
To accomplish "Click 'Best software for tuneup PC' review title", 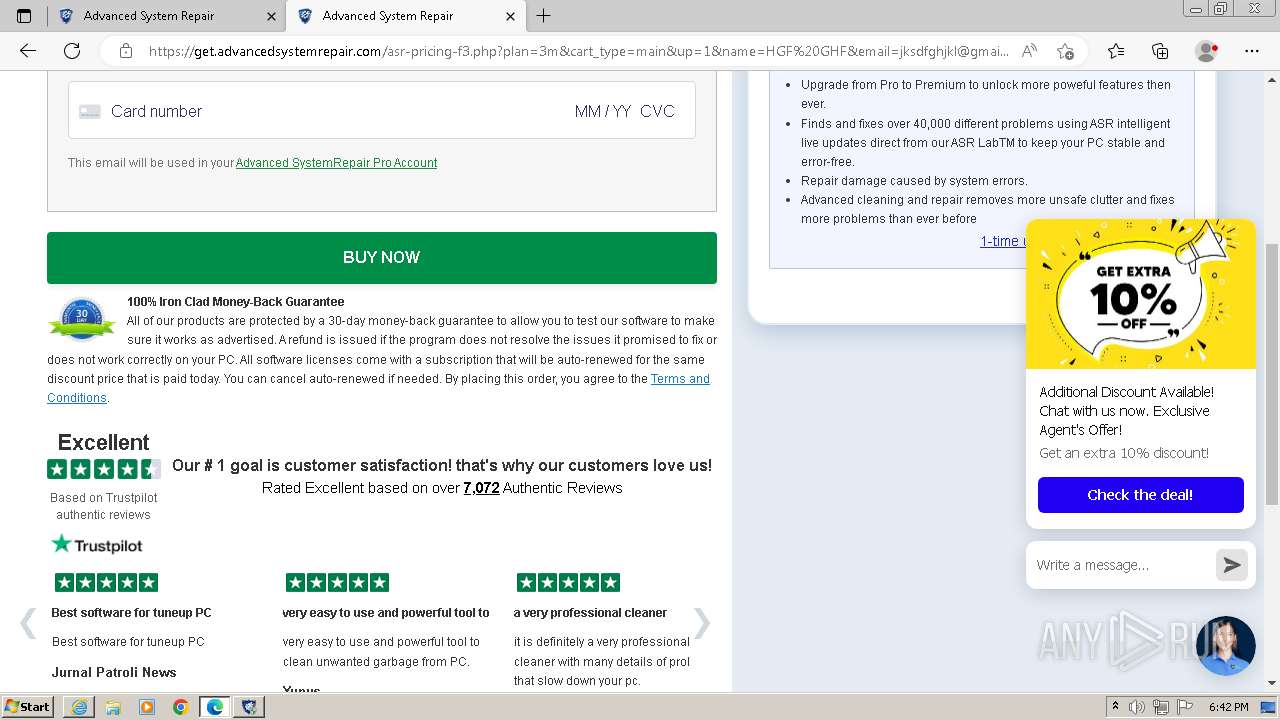I will coord(131,613).
